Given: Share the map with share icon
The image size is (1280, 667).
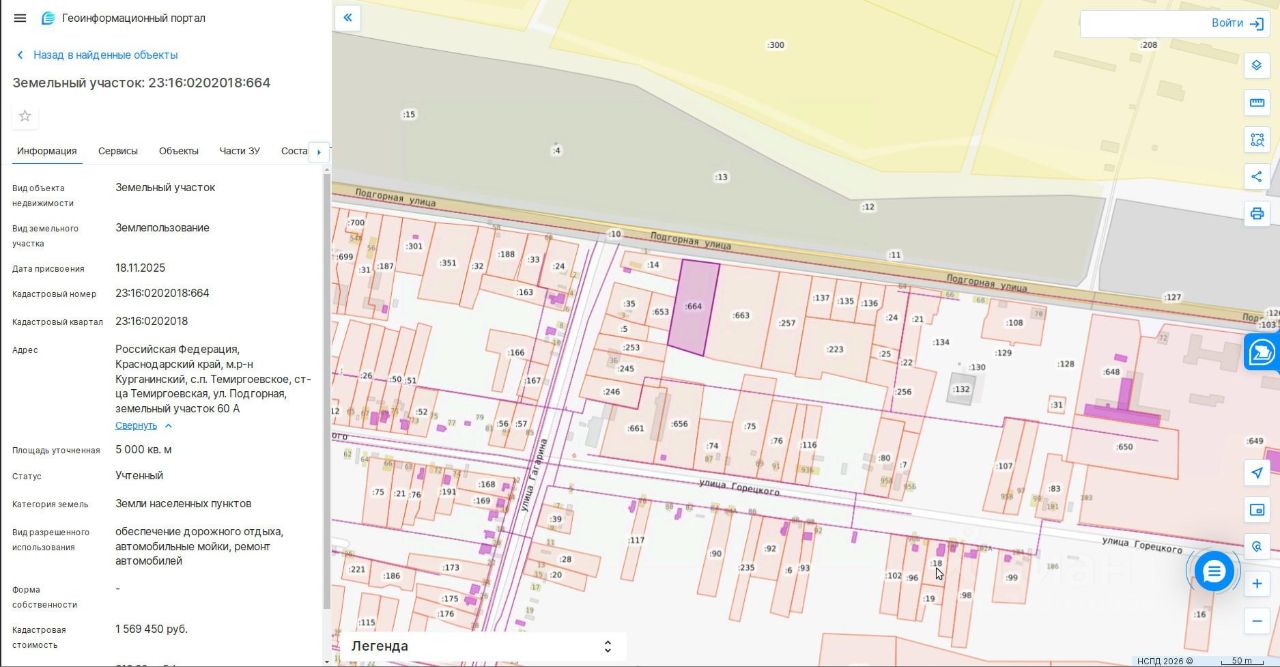Looking at the screenshot, I should (x=1257, y=176).
